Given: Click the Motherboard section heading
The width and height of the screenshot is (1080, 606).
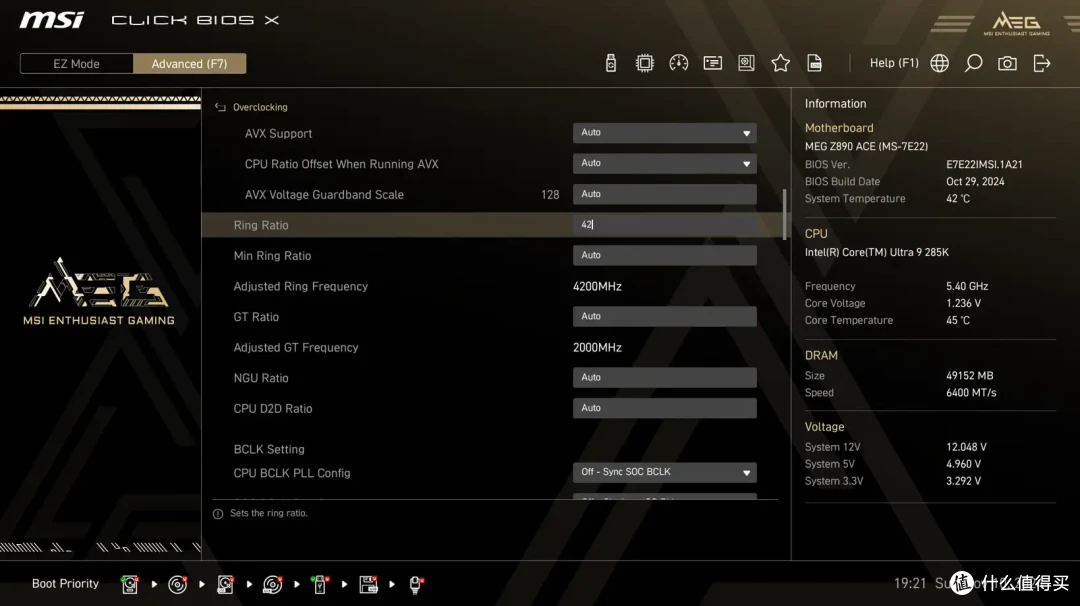Looking at the screenshot, I should click(x=839, y=128).
